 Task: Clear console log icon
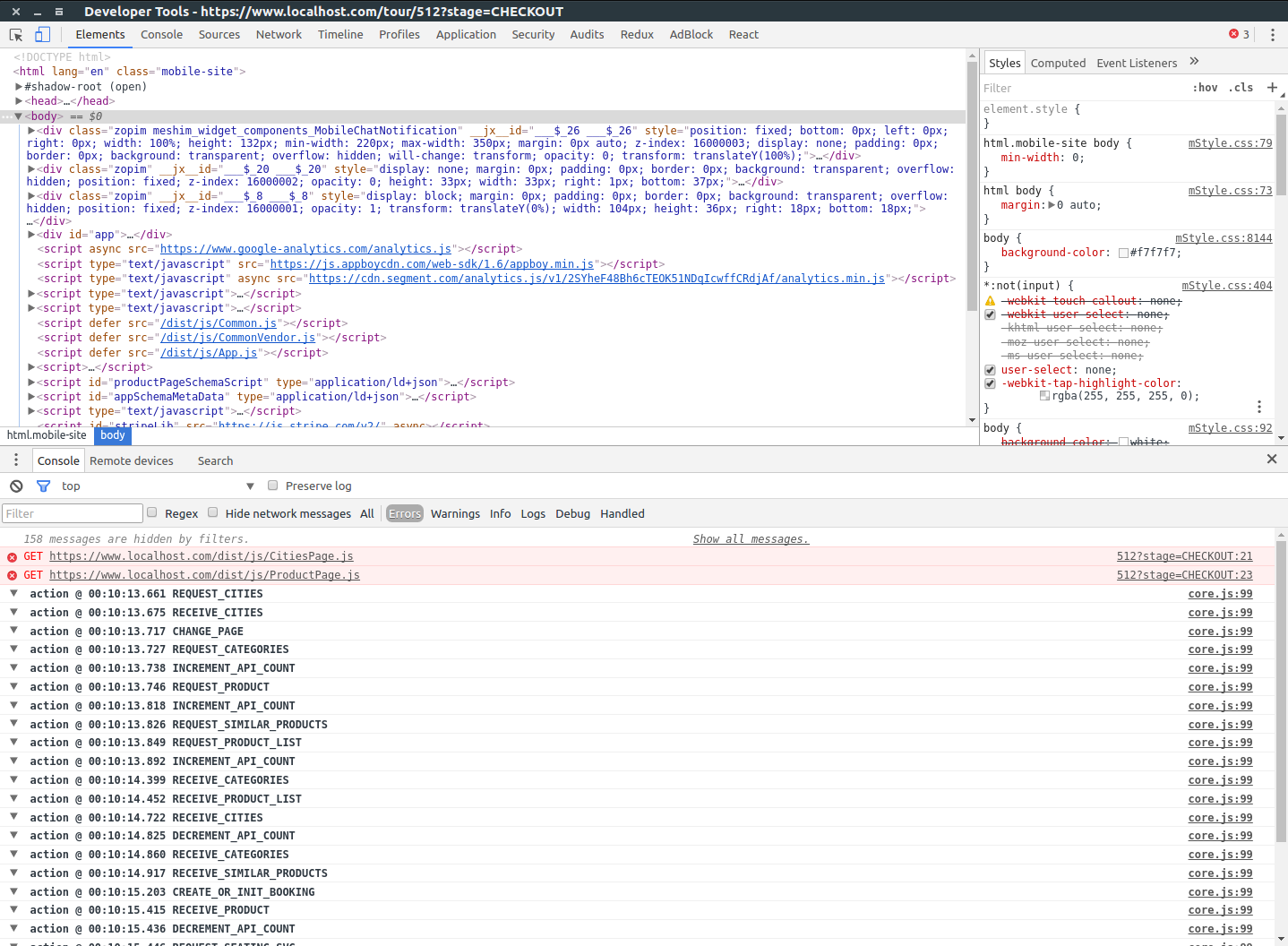click(x=16, y=486)
